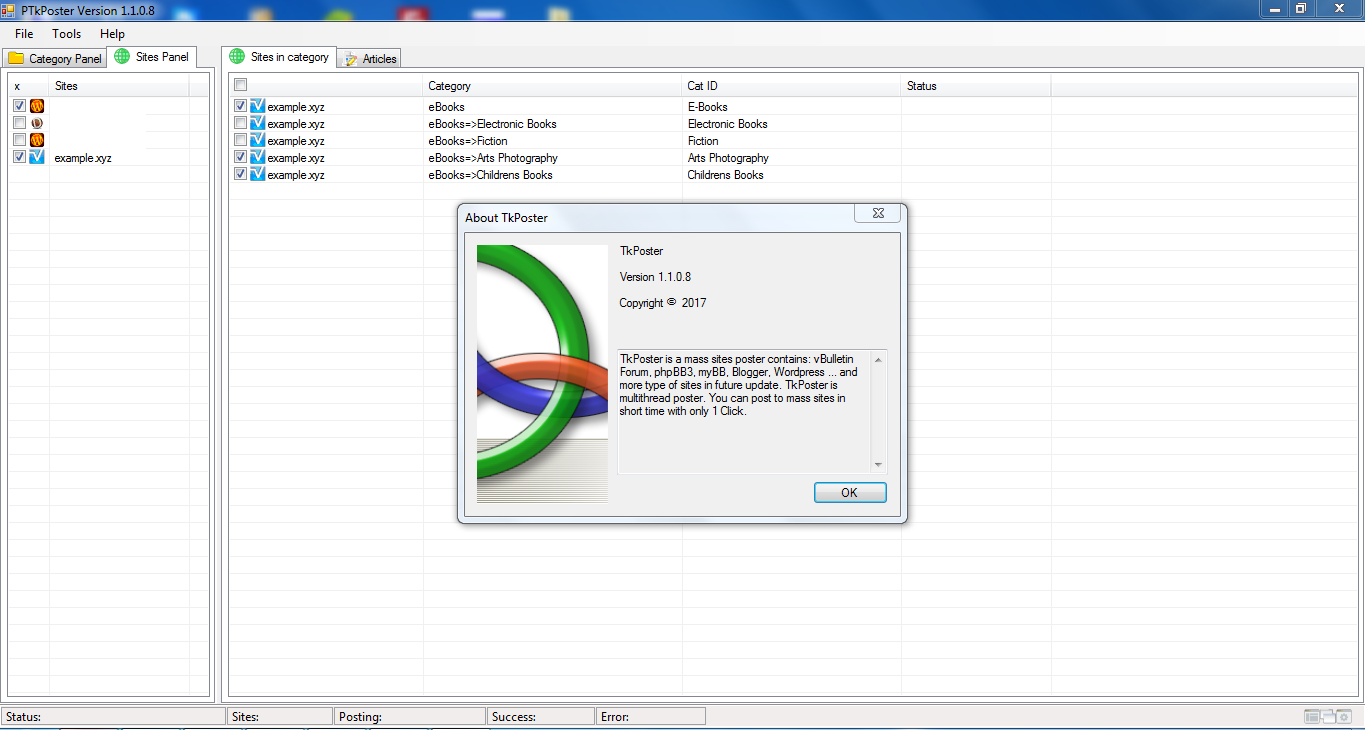1365x730 pixels.
Task: Click OK in the About TkPoster dialog
Action: tap(850, 492)
